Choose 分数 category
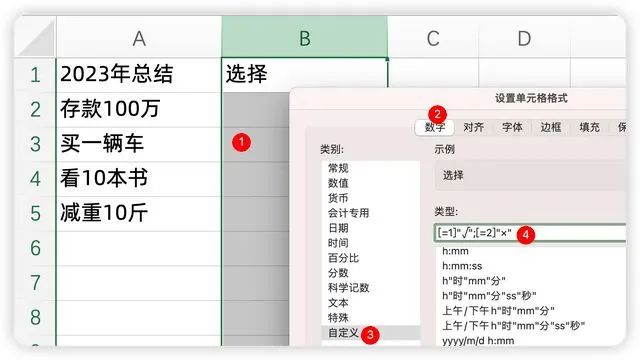The width and height of the screenshot is (640, 360). (371, 273)
